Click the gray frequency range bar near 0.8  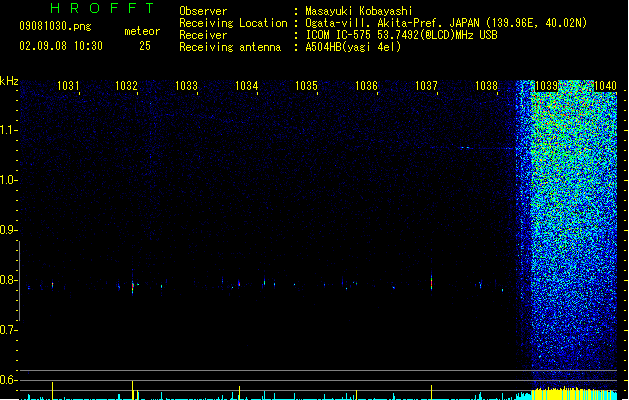[x=19, y=281]
